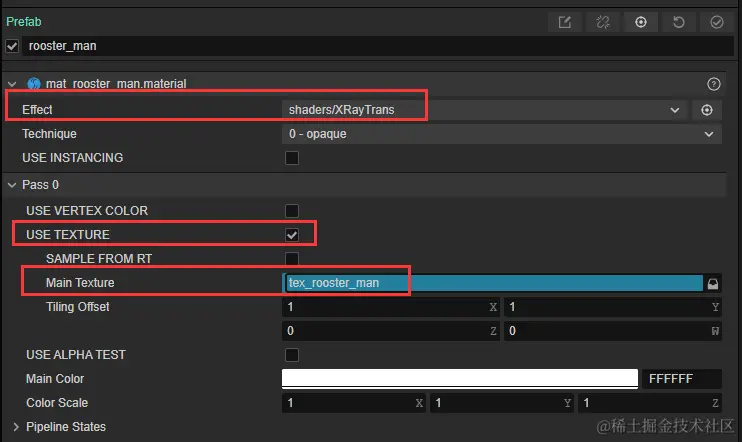The width and height of the screenshot is (742, 442).
Task: Click the Main Color label
Action: tap(55, 379)
